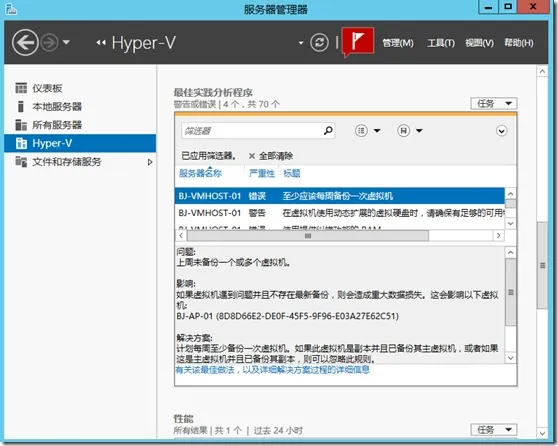Open the 管理(M) menu
Viewport: 558px width, 446px height.
[398, 43]
